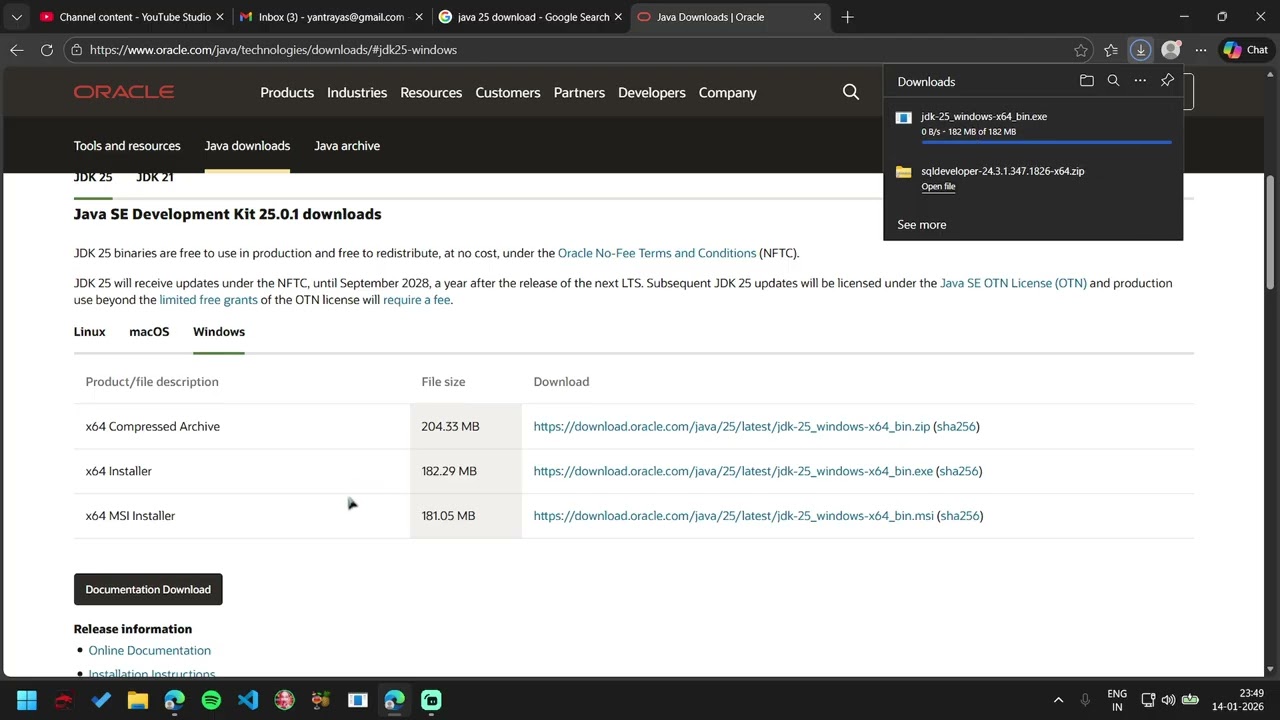This screenshot has height=720, width=1280.
Task: Open the Developers menu
Action: (652, 92)
